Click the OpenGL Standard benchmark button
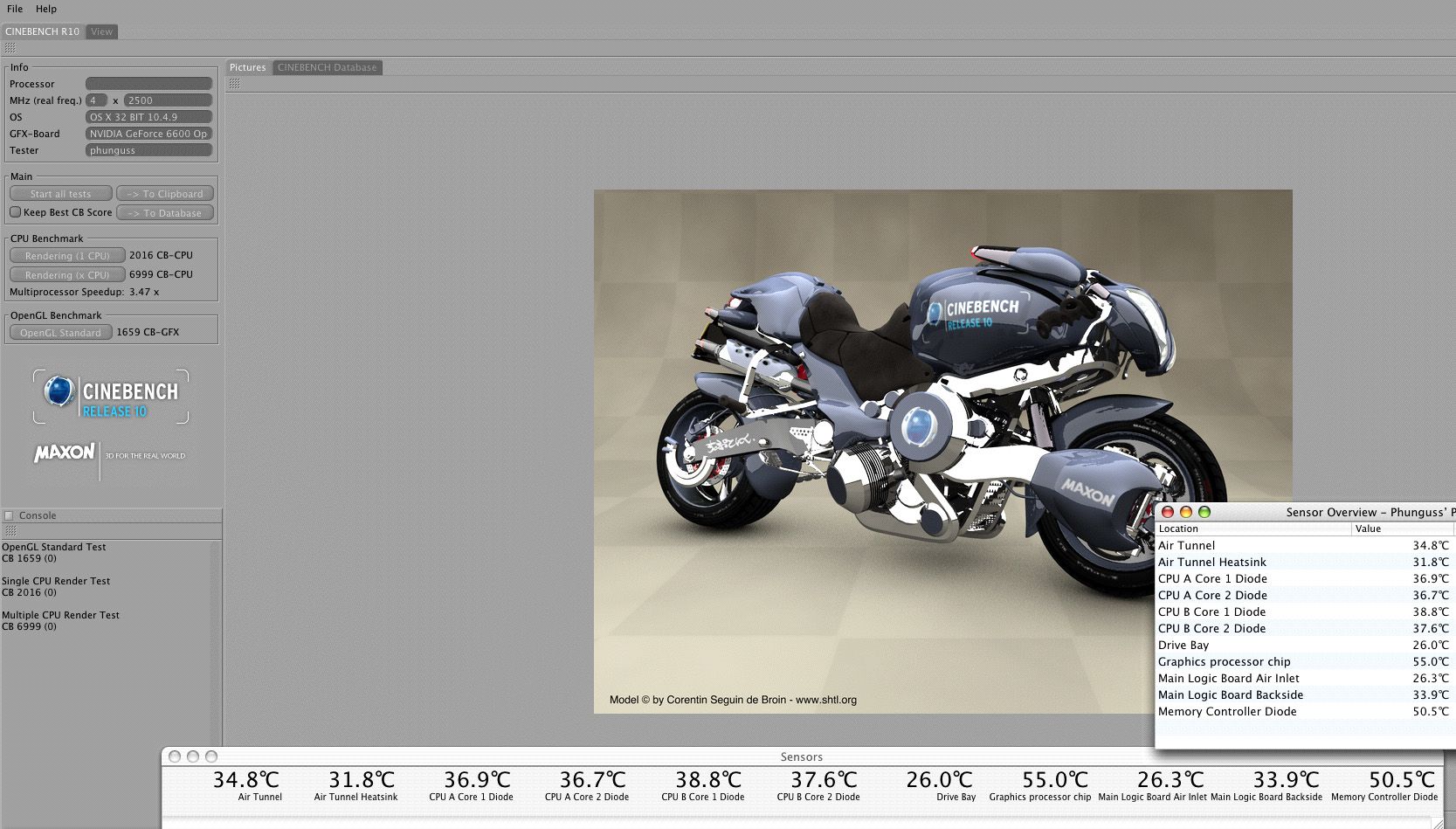 pos(60,333)
